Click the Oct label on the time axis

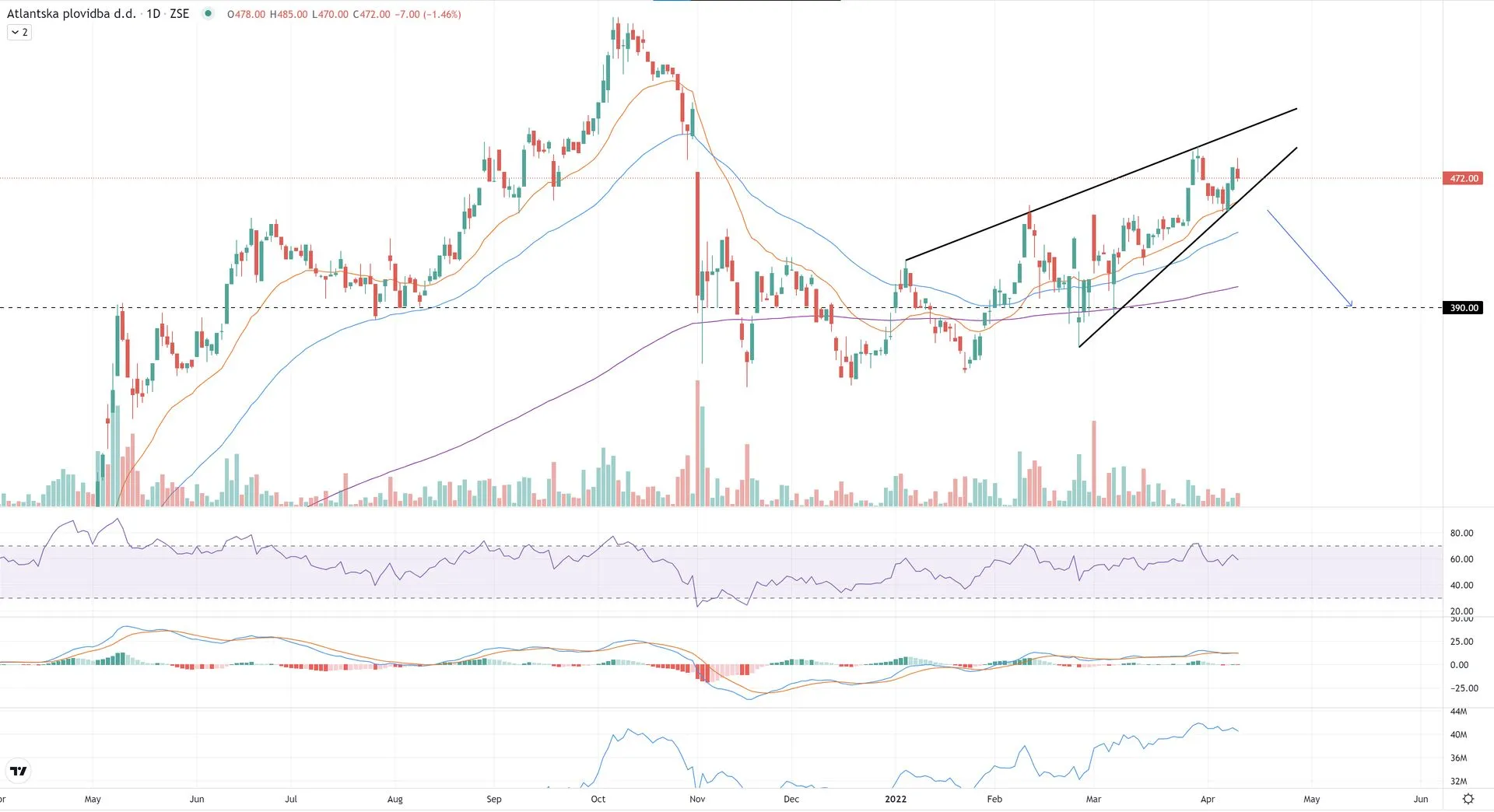(x=598, y=799)
